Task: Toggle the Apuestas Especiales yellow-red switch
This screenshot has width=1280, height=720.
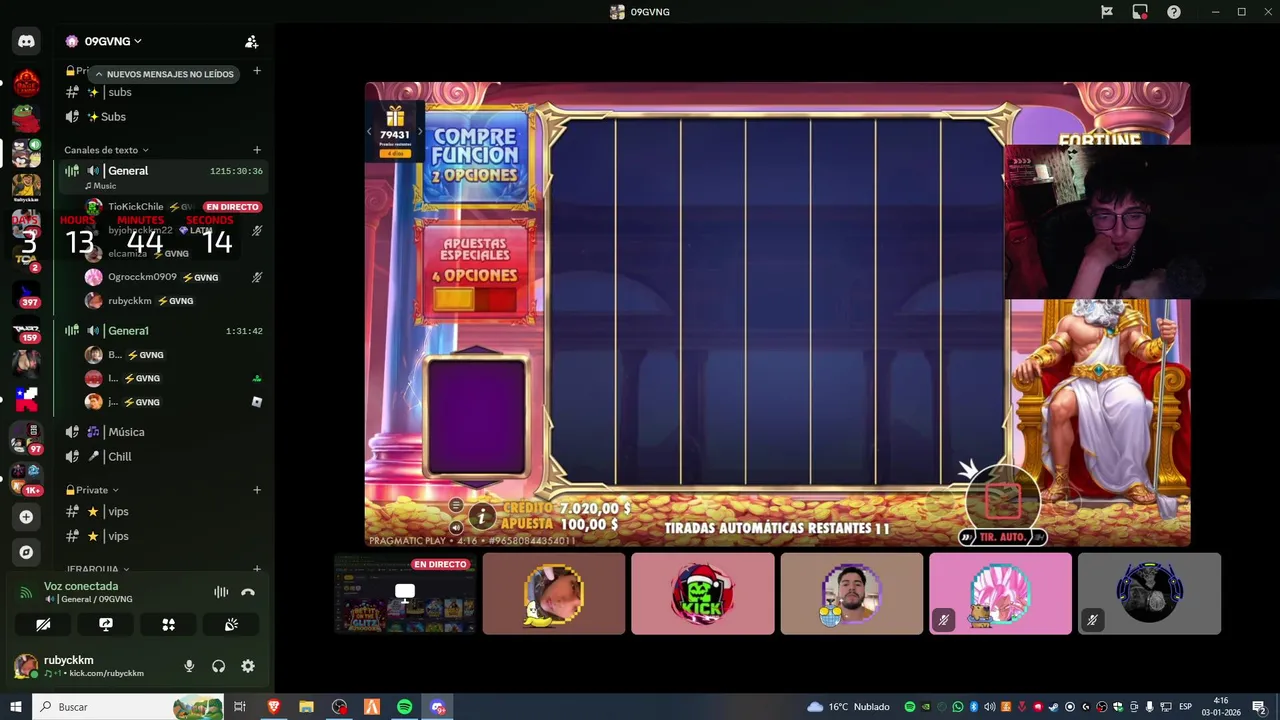Action: tap(475, 299)
